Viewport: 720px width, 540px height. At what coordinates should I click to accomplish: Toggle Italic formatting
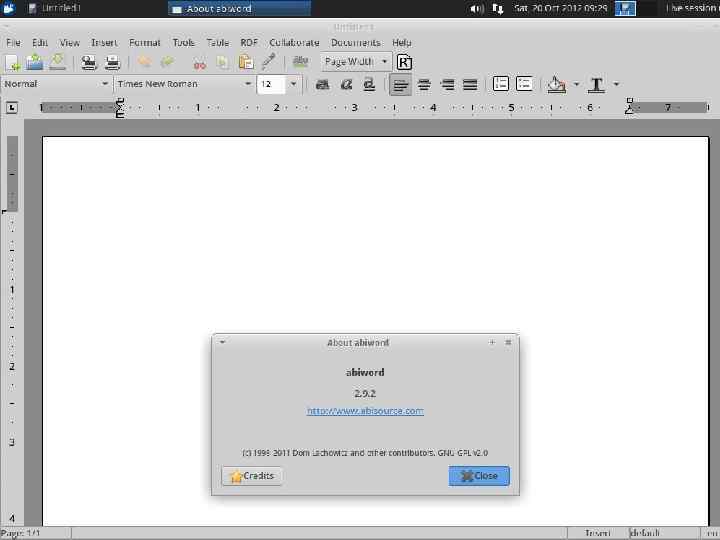click(x=346, y=84)
